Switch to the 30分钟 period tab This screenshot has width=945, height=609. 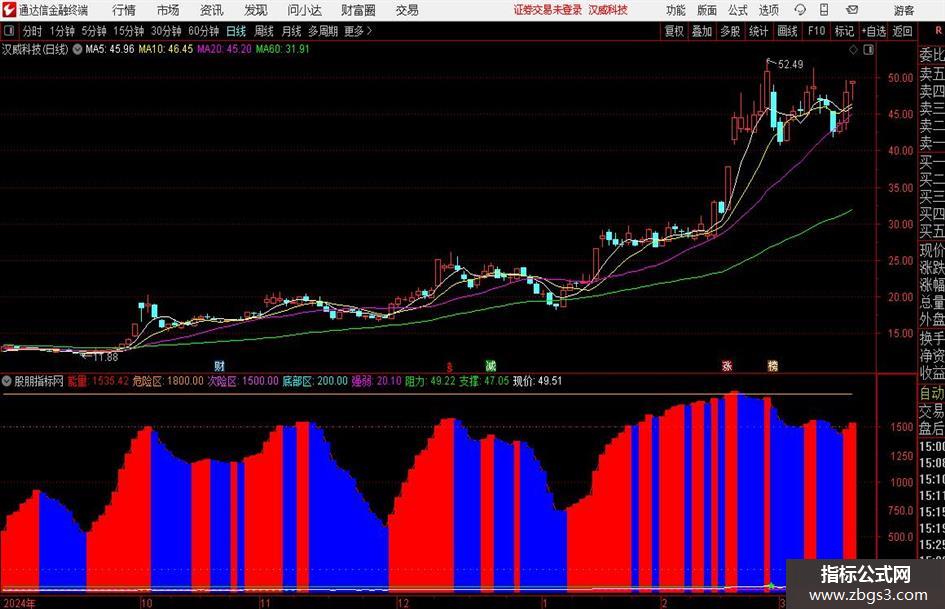[x=166, y=31]
